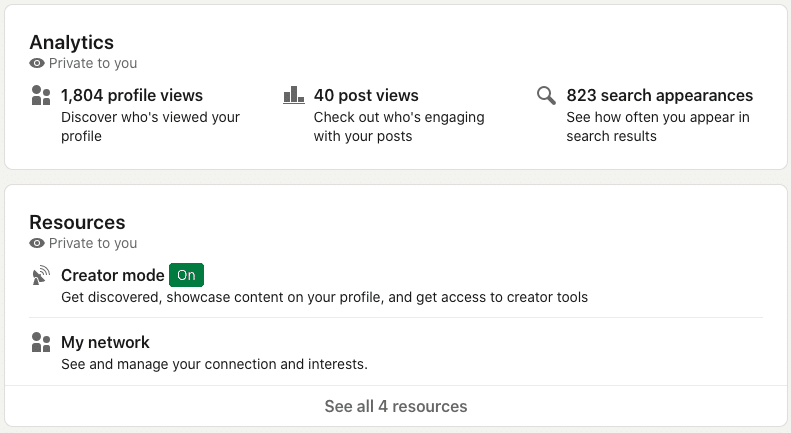Click the profile views people icon

(x=41, y=95)
